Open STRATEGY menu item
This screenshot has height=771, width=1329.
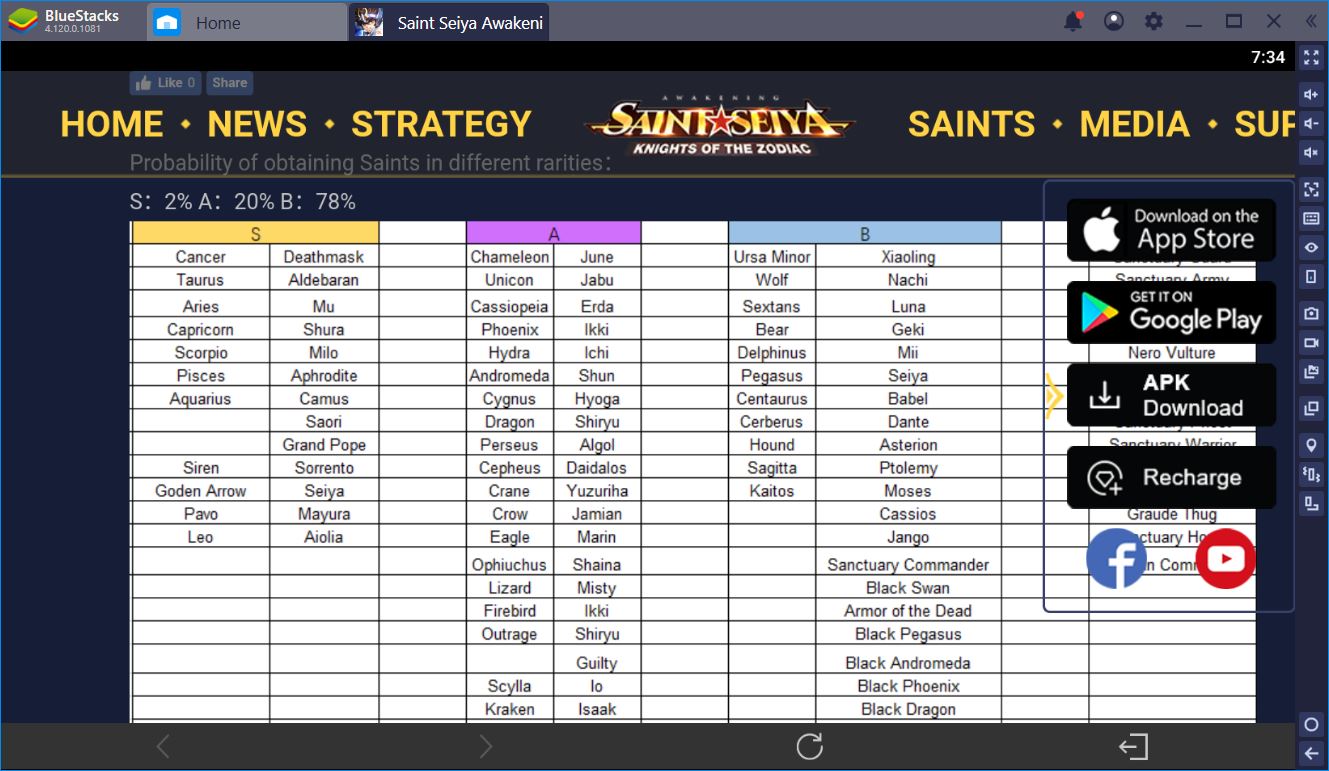coord(441,124)
